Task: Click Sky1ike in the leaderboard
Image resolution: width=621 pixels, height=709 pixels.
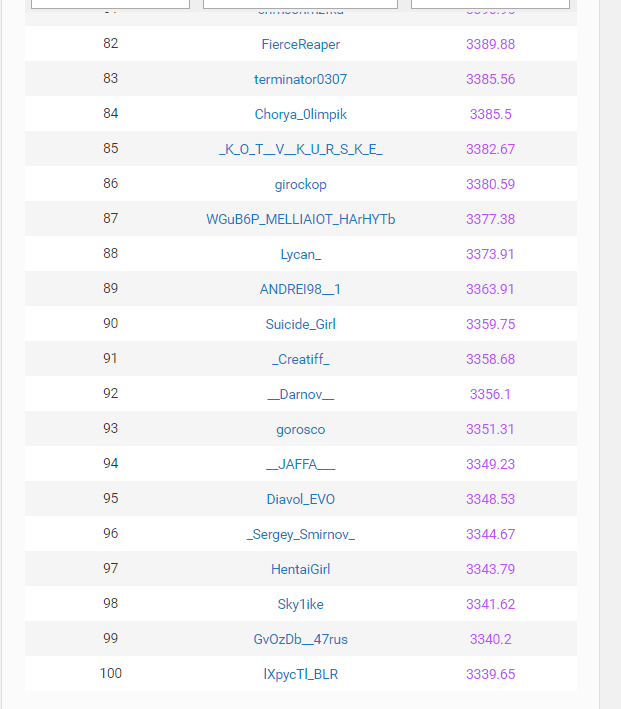Action: pos(300,604)
